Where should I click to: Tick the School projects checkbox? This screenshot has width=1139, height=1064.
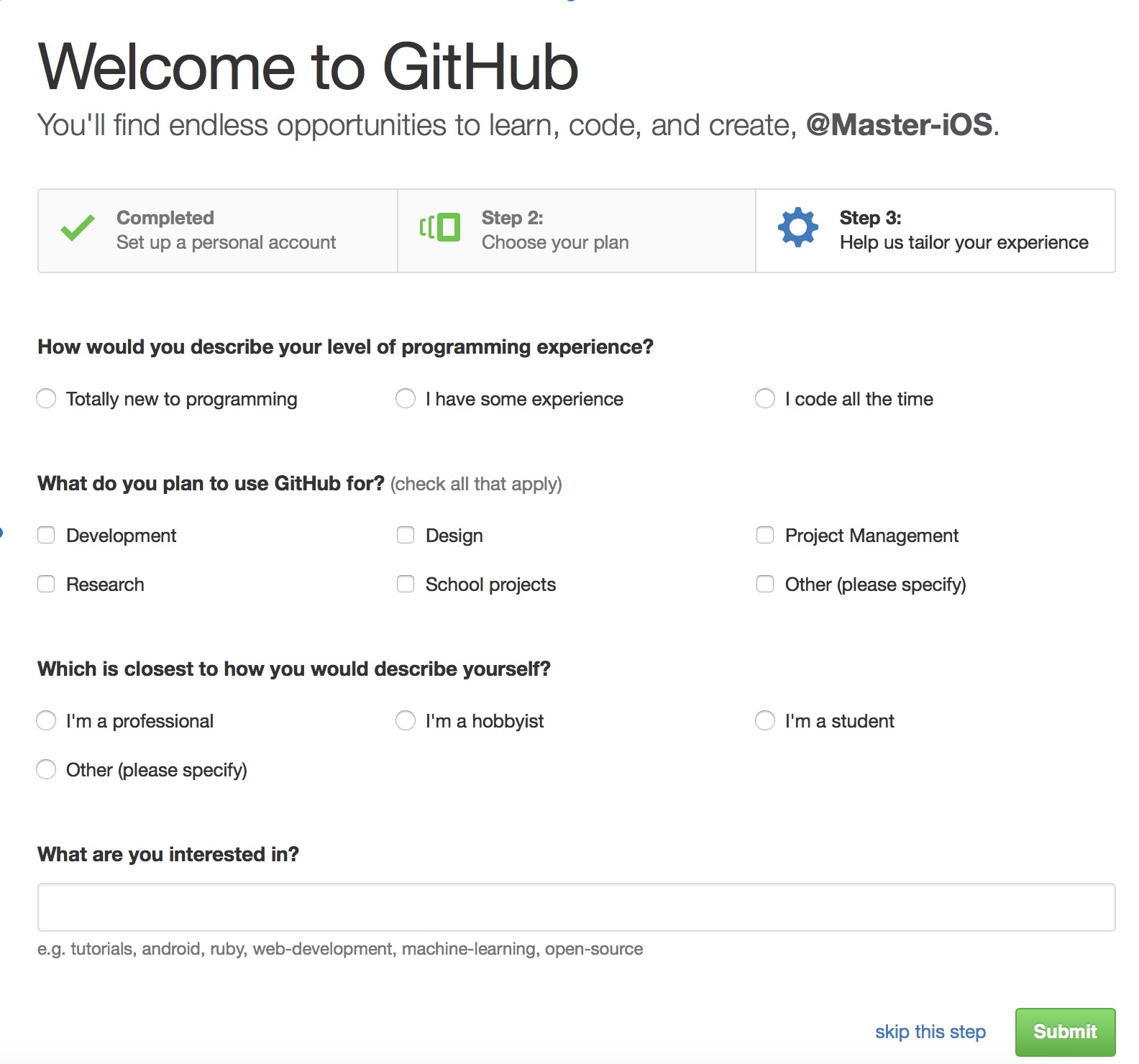406,584
